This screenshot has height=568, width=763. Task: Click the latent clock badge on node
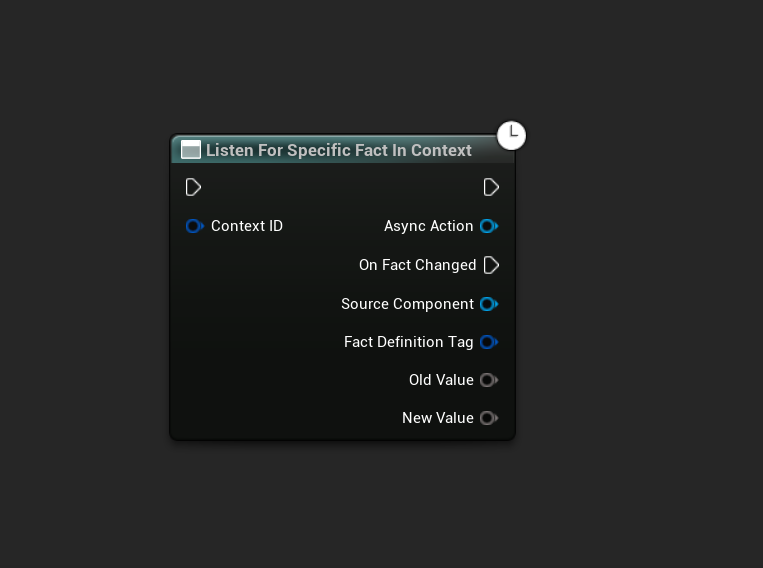[x=511, y=135]
